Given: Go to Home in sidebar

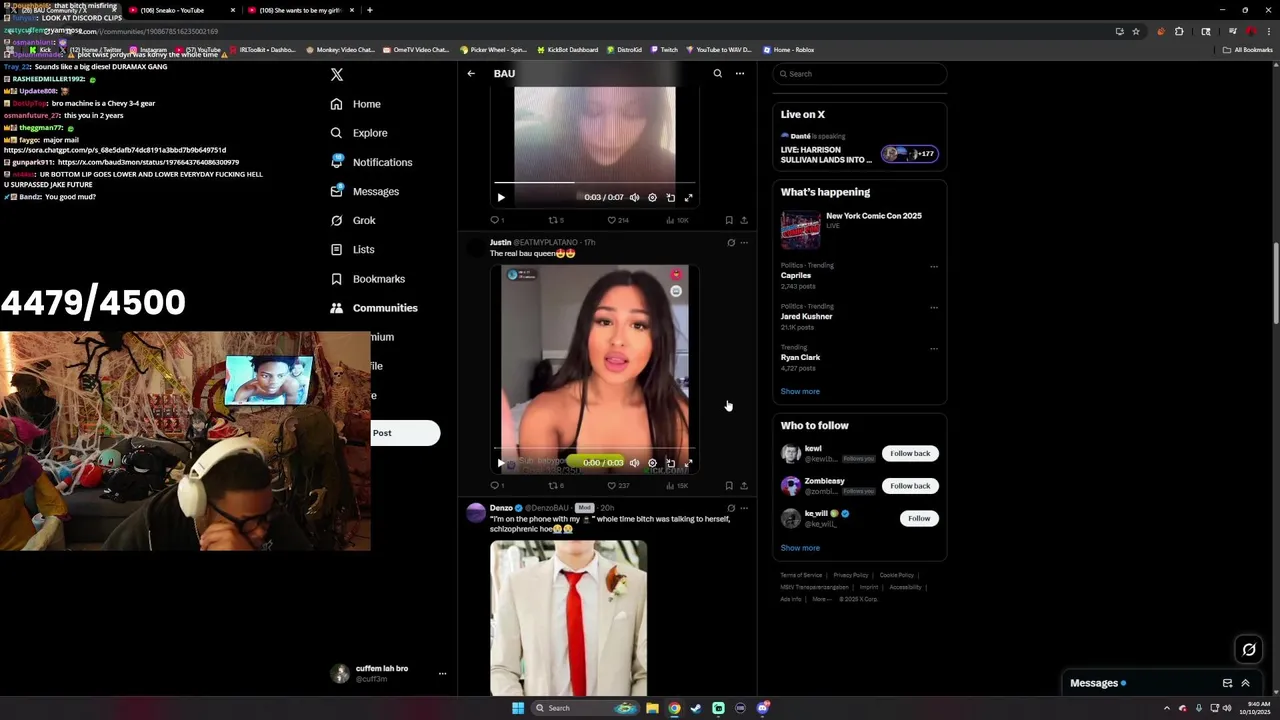Looking at the screenshot, I should coord(355,104).
